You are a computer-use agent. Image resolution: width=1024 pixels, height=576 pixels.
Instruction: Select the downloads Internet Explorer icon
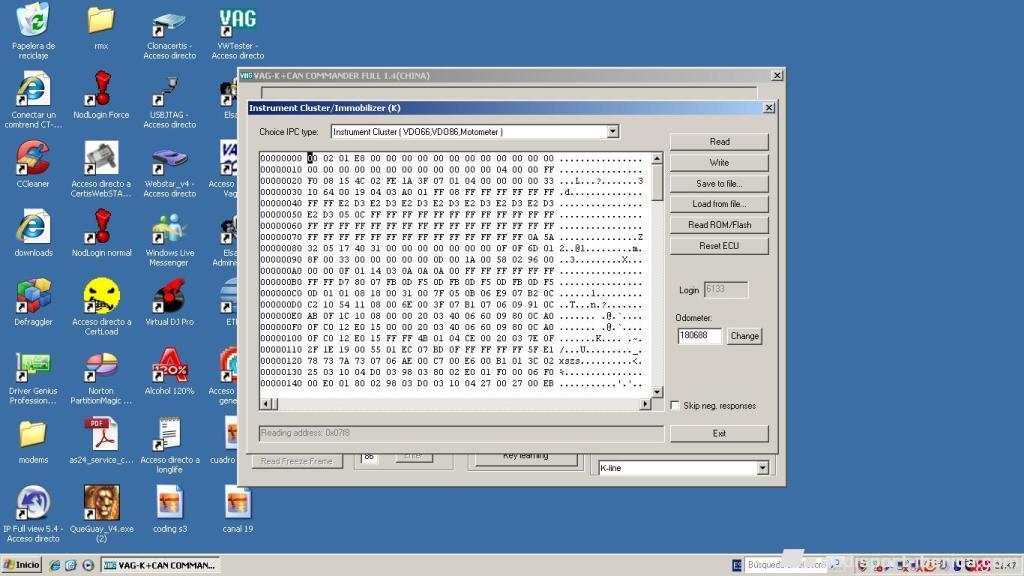tap(33, 228)
